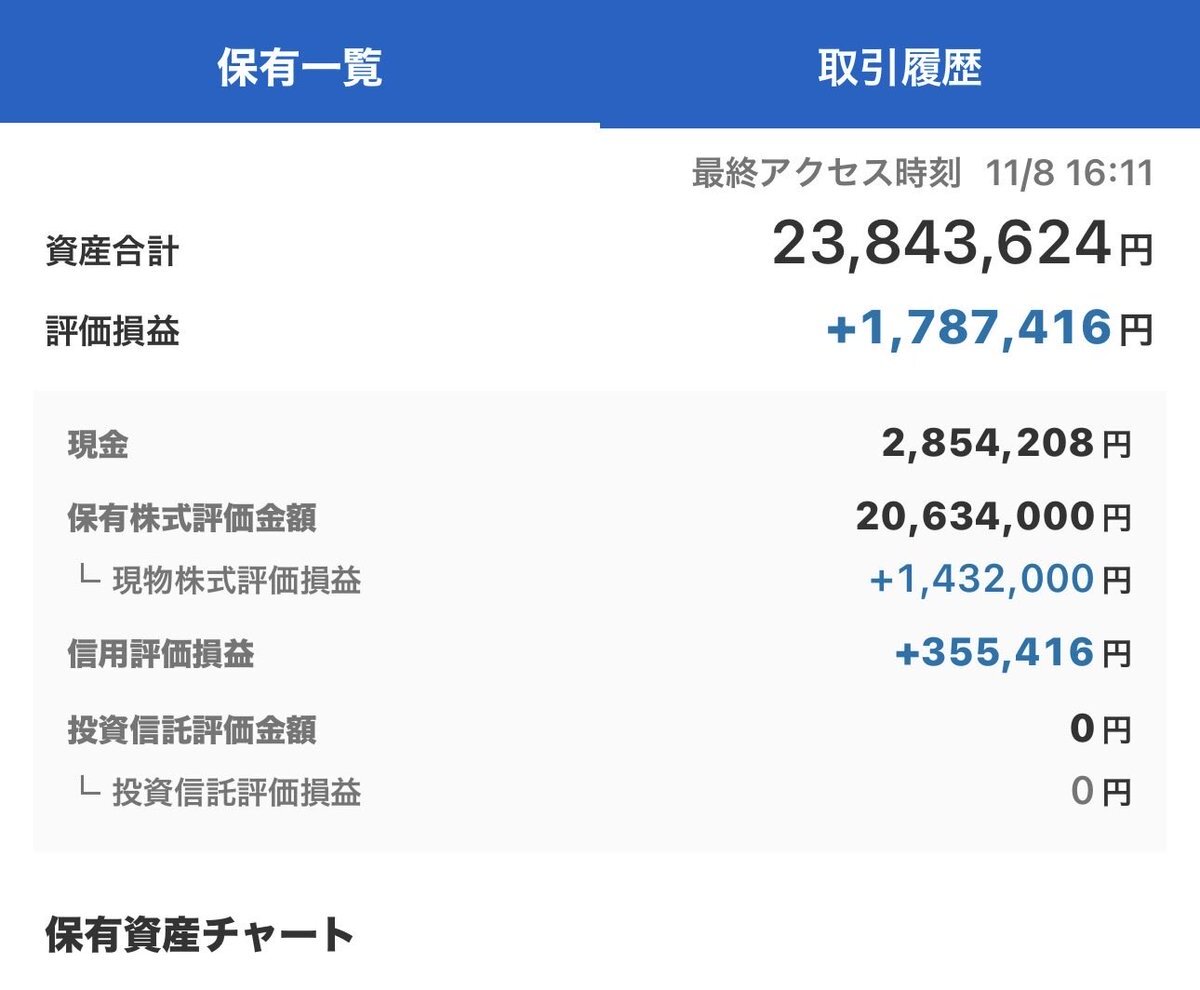Select the 投資信託評価金額 label
The width and height of the screenshot is (1200, 990).
pos(192,731)
